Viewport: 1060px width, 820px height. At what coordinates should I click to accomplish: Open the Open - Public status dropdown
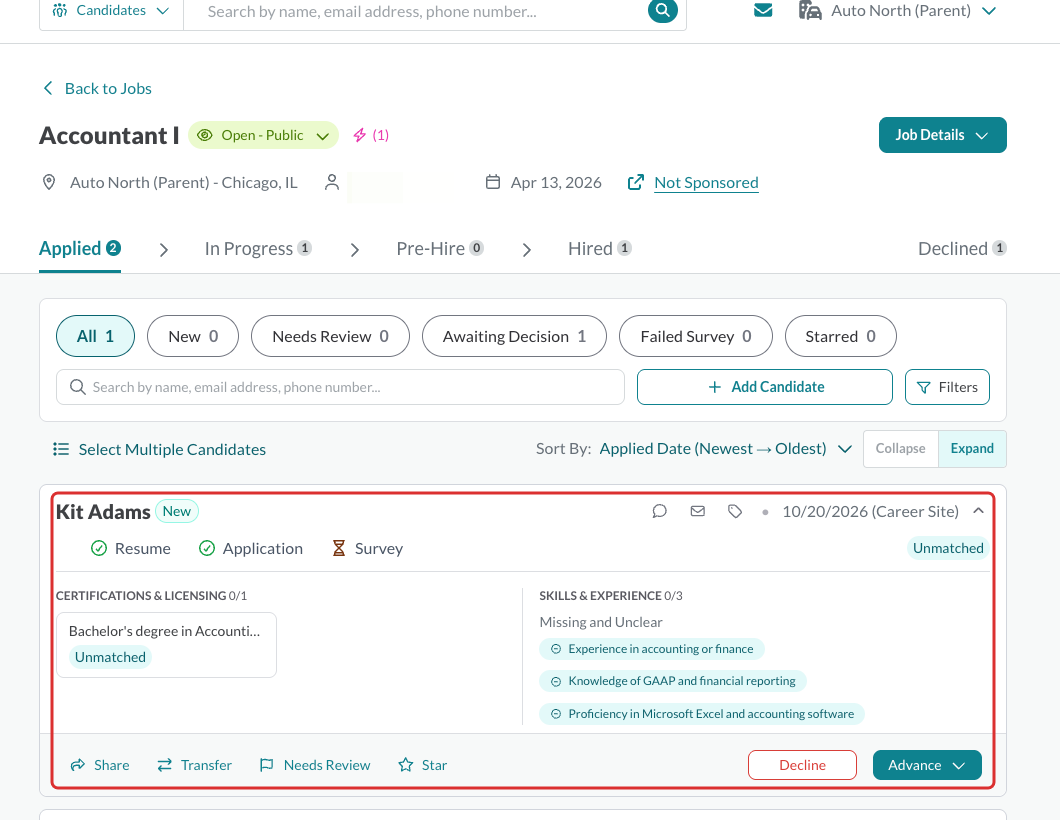point(263,135)
